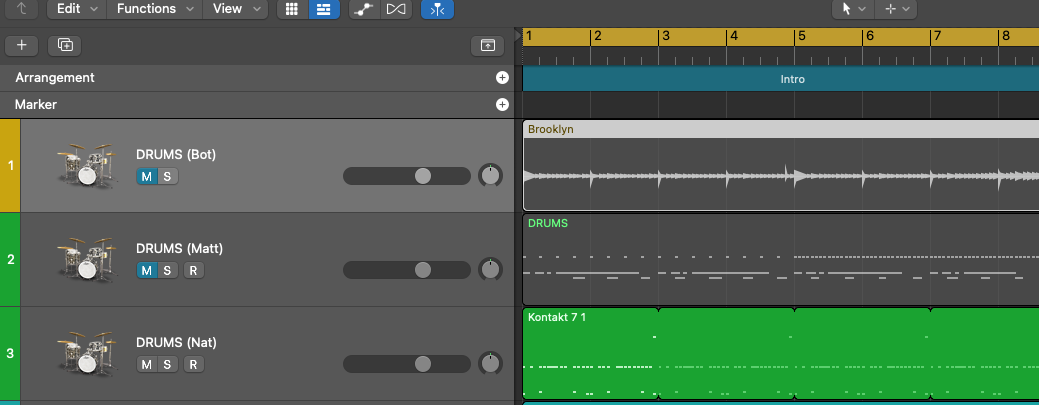
Task: Click bar 3 on the ruler
Action: pyautogui.click(x=666, y=36)
